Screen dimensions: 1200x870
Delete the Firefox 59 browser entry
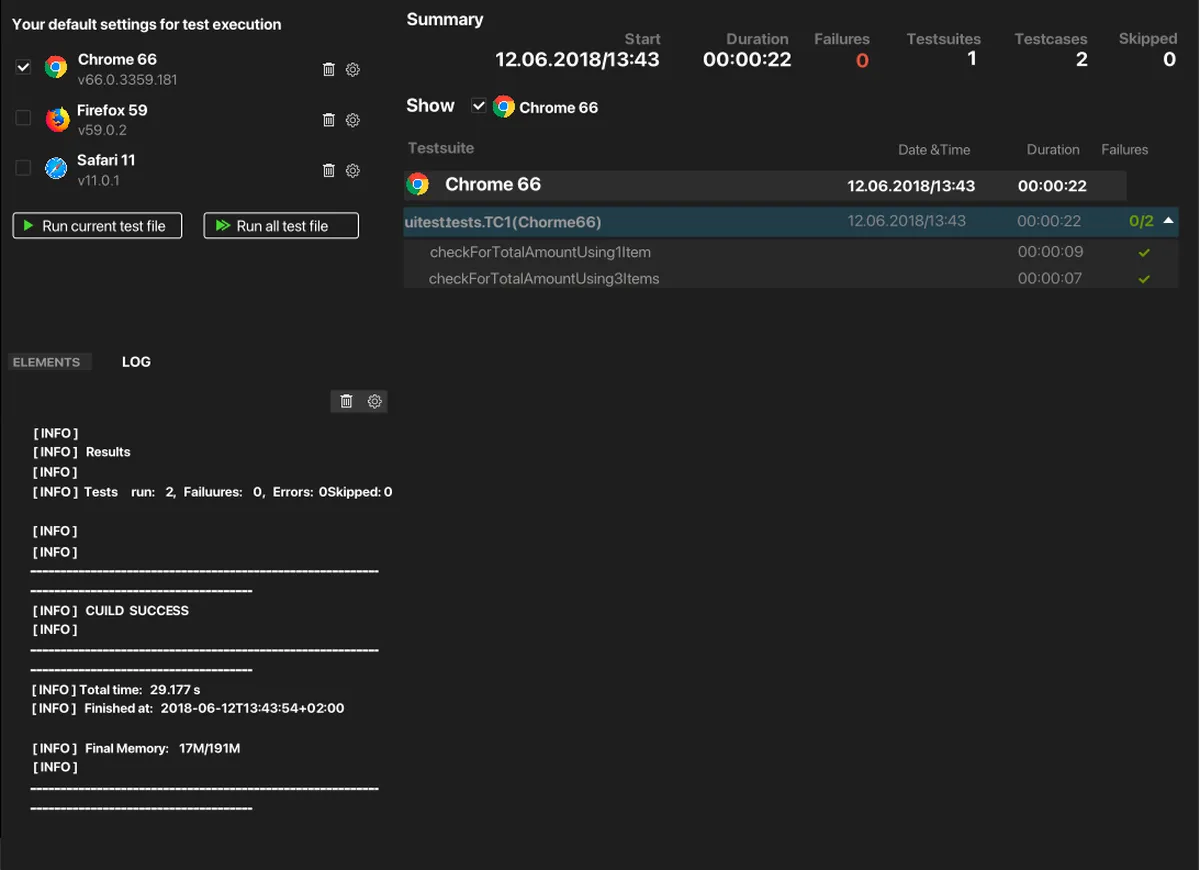tap(328, 120)
